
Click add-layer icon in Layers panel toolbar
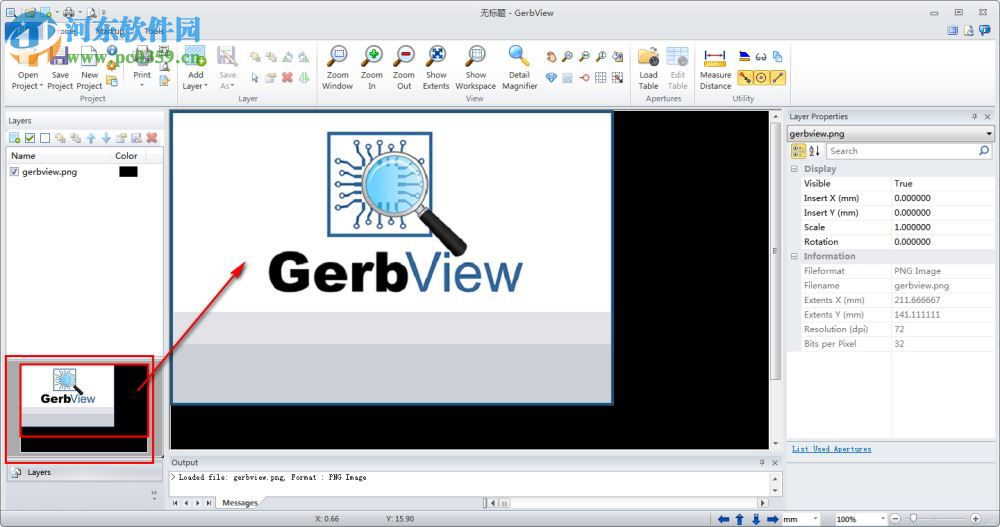pos(14,138)
